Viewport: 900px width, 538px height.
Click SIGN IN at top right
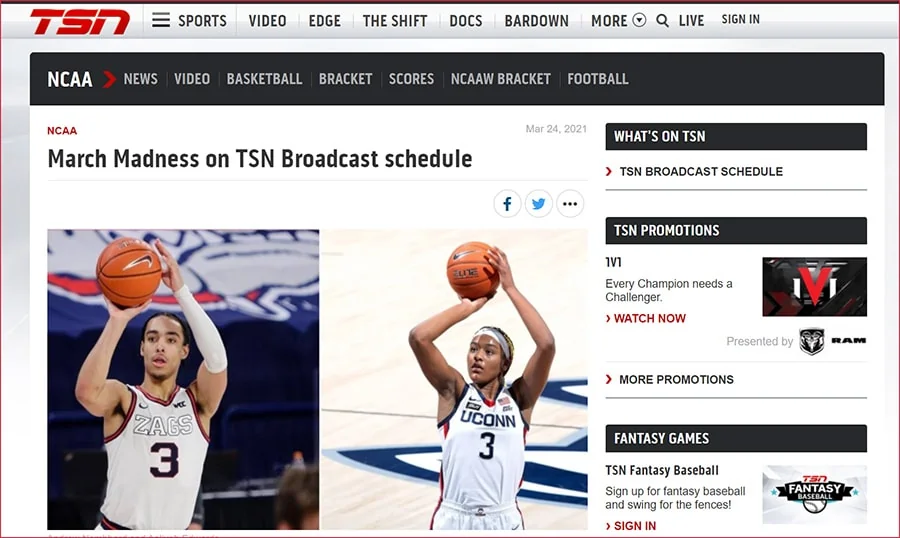pos(740,20)
